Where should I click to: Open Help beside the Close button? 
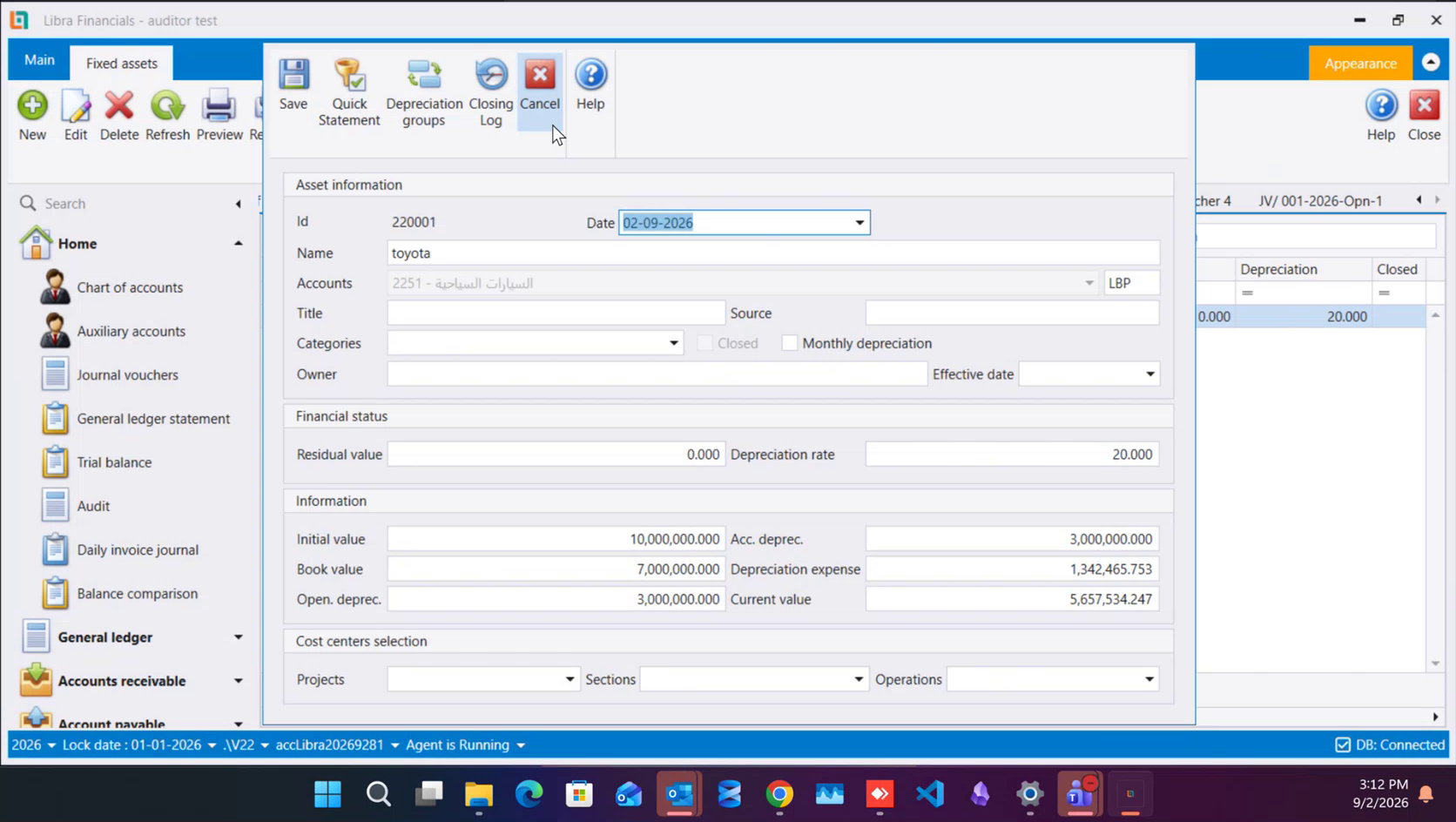coord(1380,115)
